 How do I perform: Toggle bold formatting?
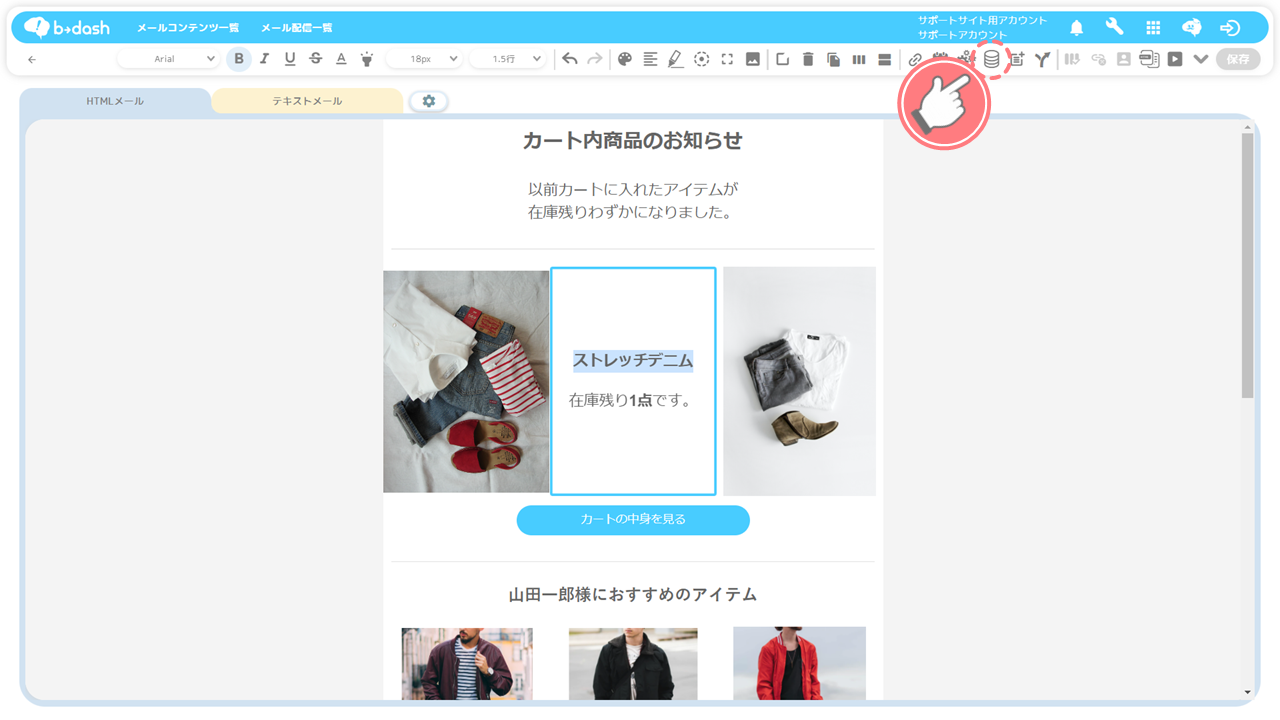click(x=238, y=59)
